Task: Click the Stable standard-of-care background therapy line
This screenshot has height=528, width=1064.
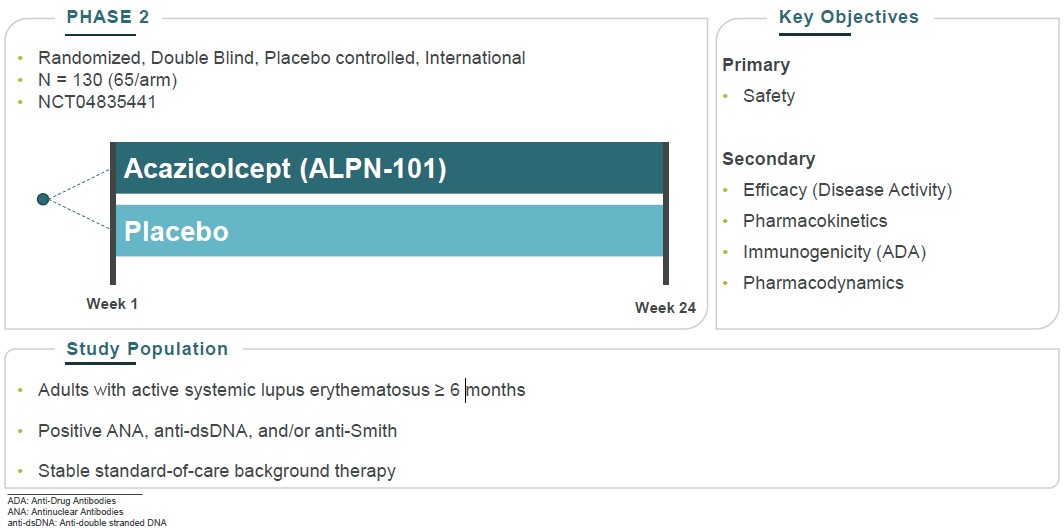Action: point(216,471)
